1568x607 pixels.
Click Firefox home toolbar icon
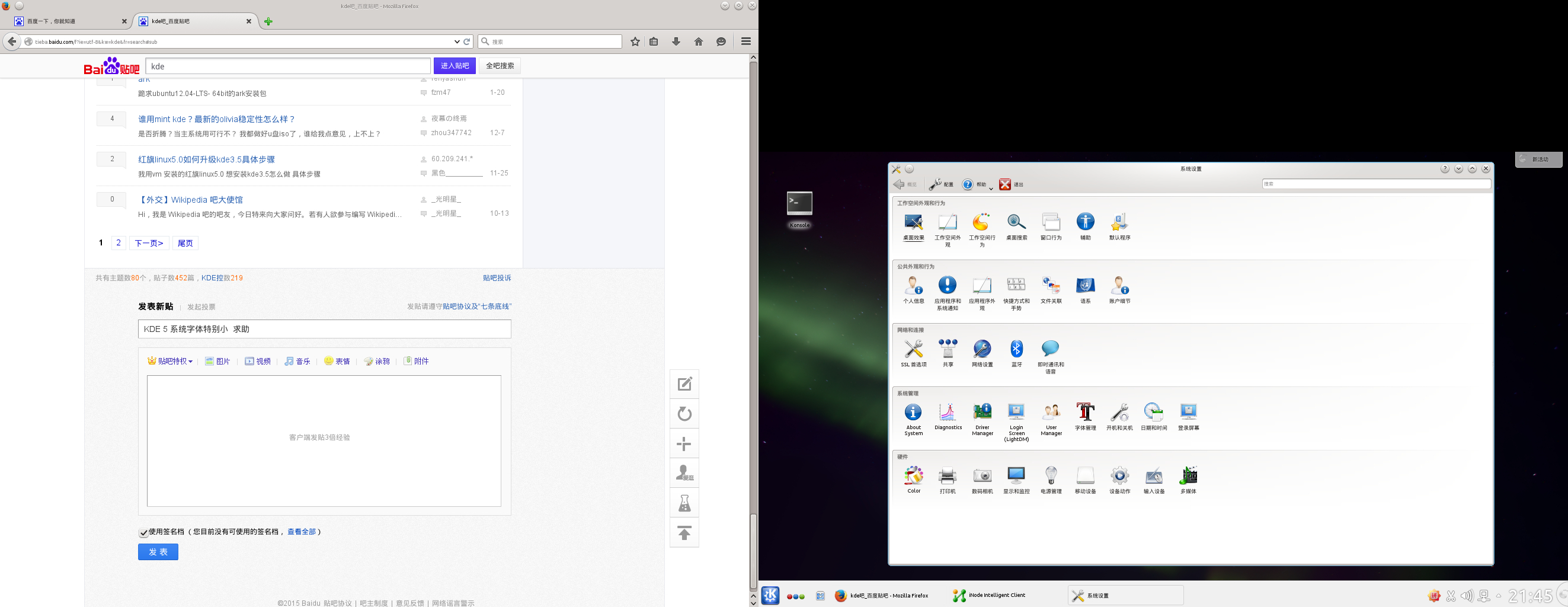tap(698, 41)
